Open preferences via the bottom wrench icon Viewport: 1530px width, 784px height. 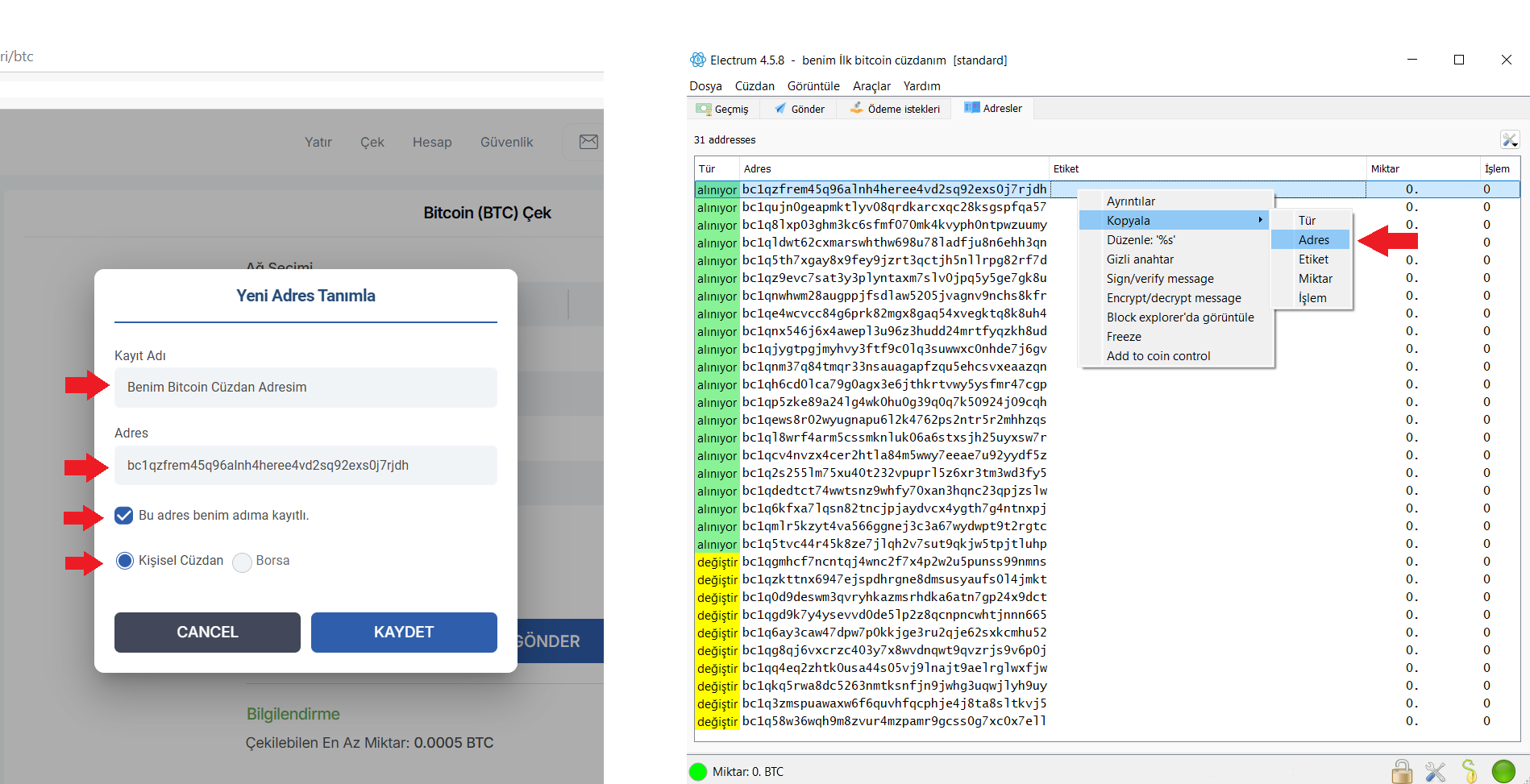tap(1435, 772)
